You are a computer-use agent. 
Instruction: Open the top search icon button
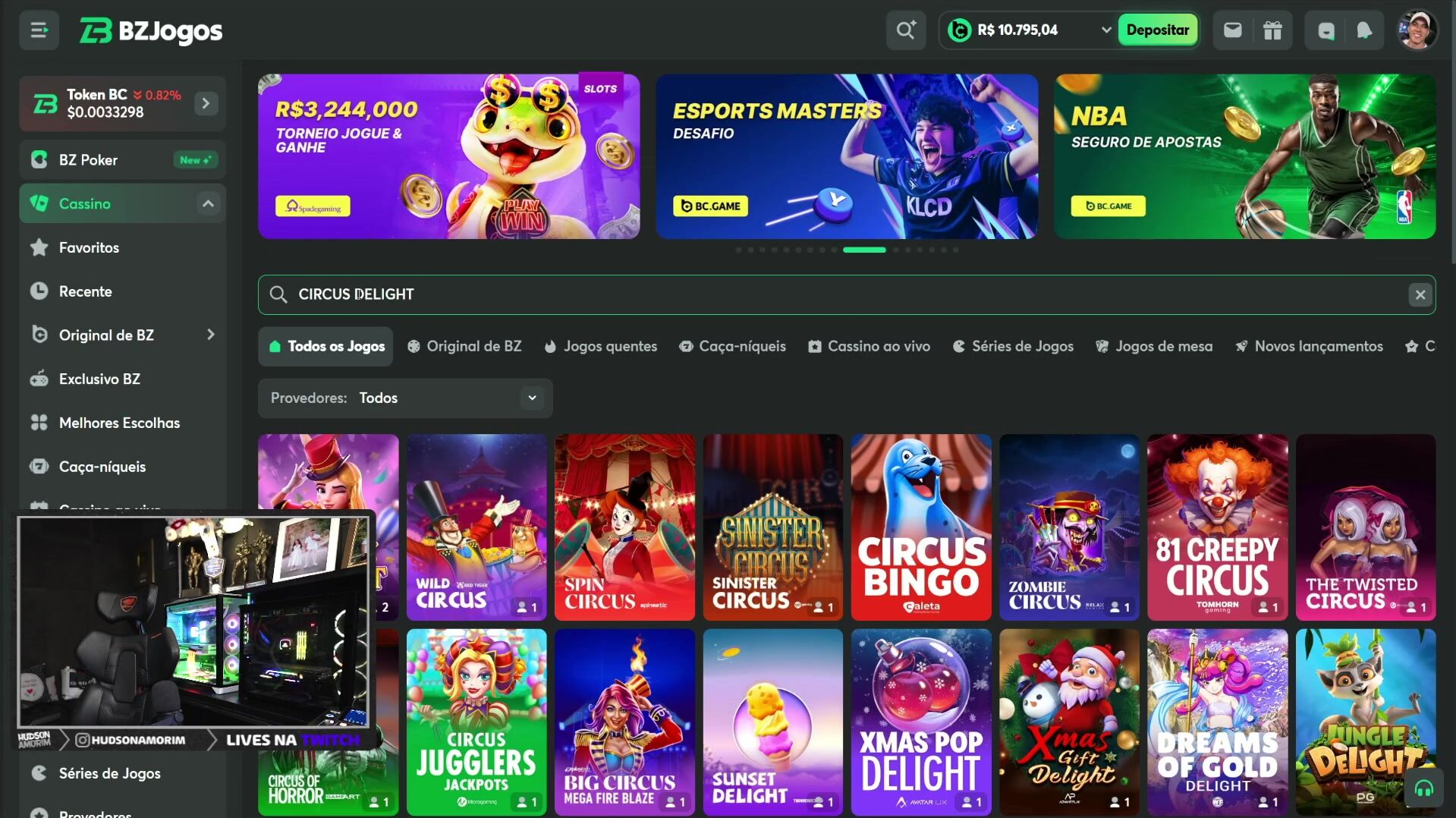[x=906, y=30]
